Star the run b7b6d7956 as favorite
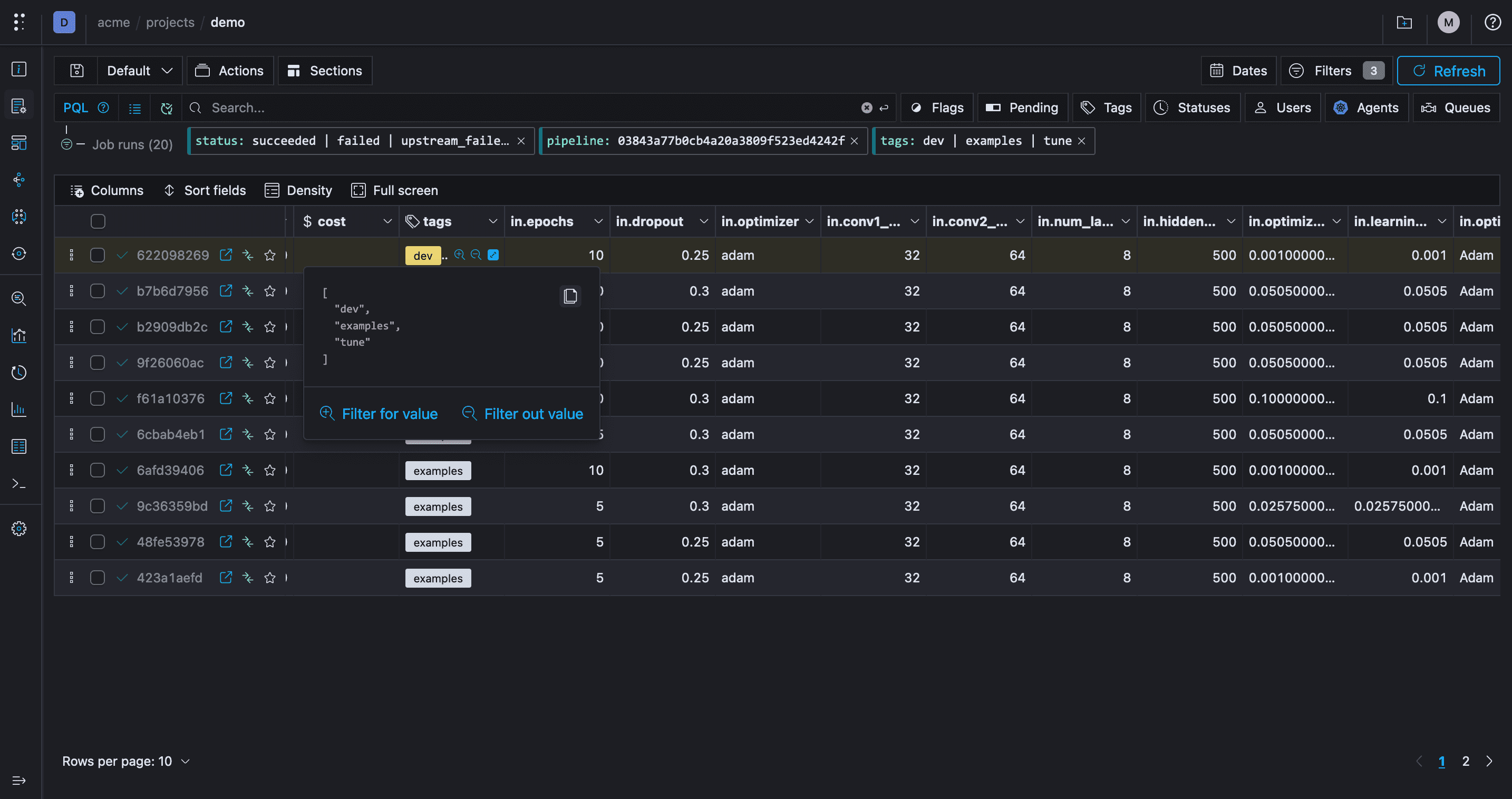 pos(270,290)
